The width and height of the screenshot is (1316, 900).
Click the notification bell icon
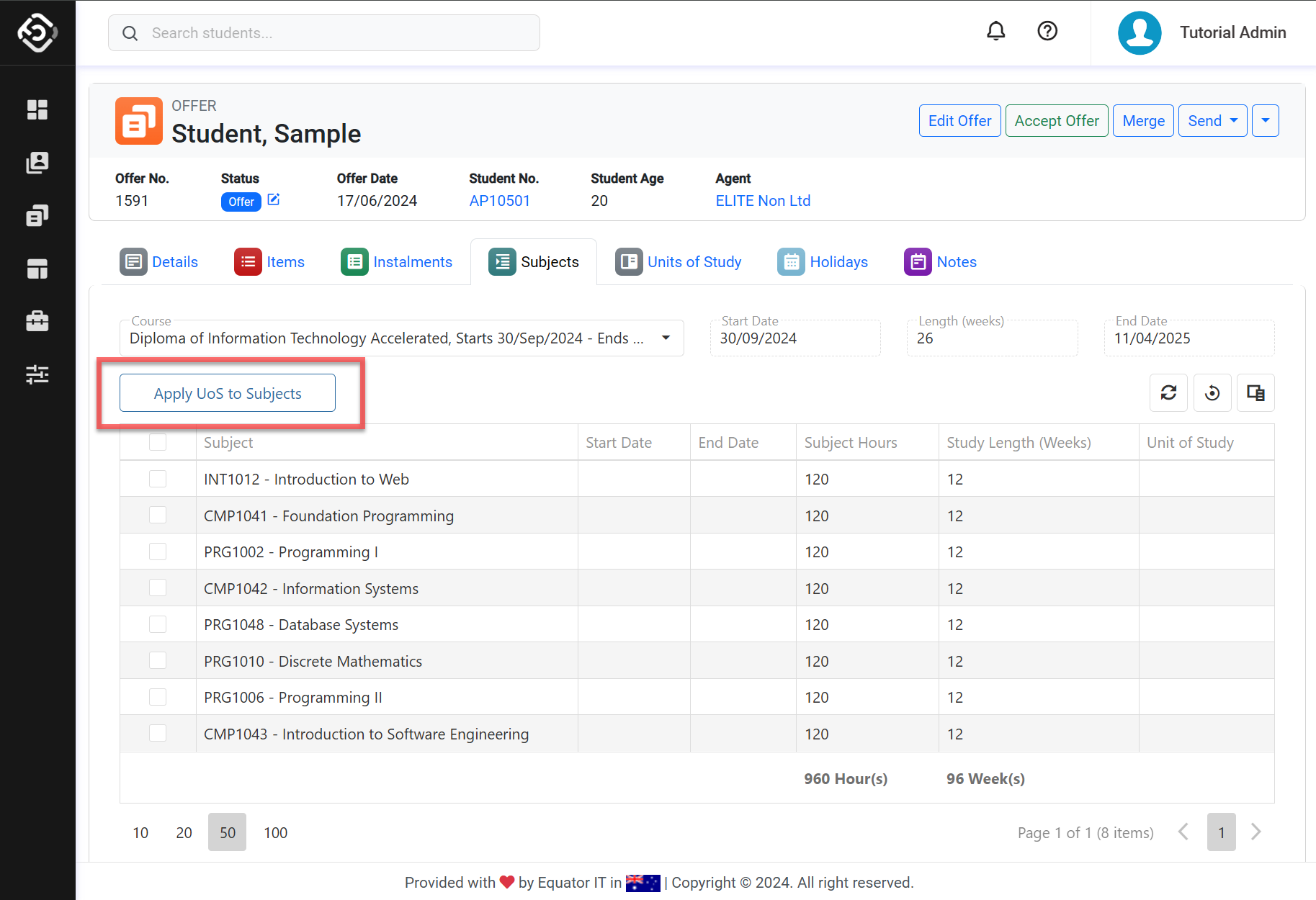point(995,32)
